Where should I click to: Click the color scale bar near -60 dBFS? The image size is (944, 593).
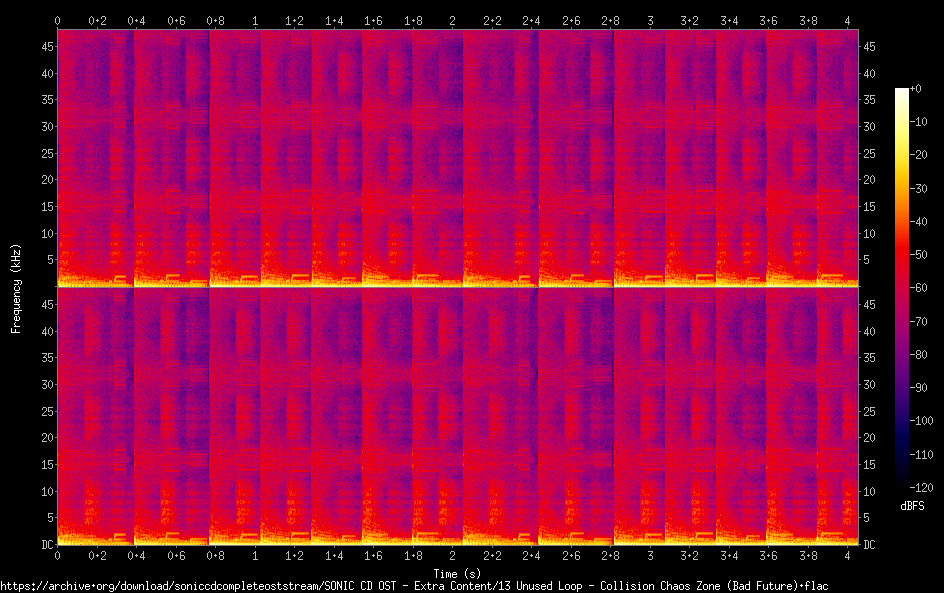pyautogui.click(x=902, y=288)
